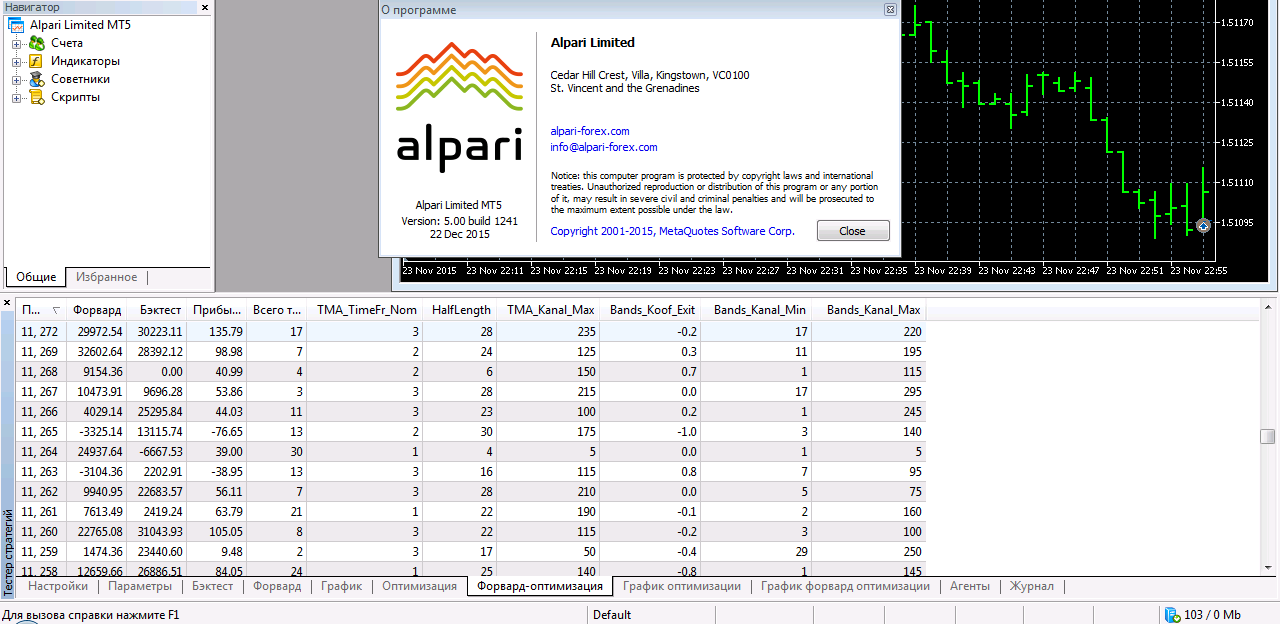Close the О программе dialog via title x
Viewport: 1280px width, 624px height.
(x=889, y=10)
